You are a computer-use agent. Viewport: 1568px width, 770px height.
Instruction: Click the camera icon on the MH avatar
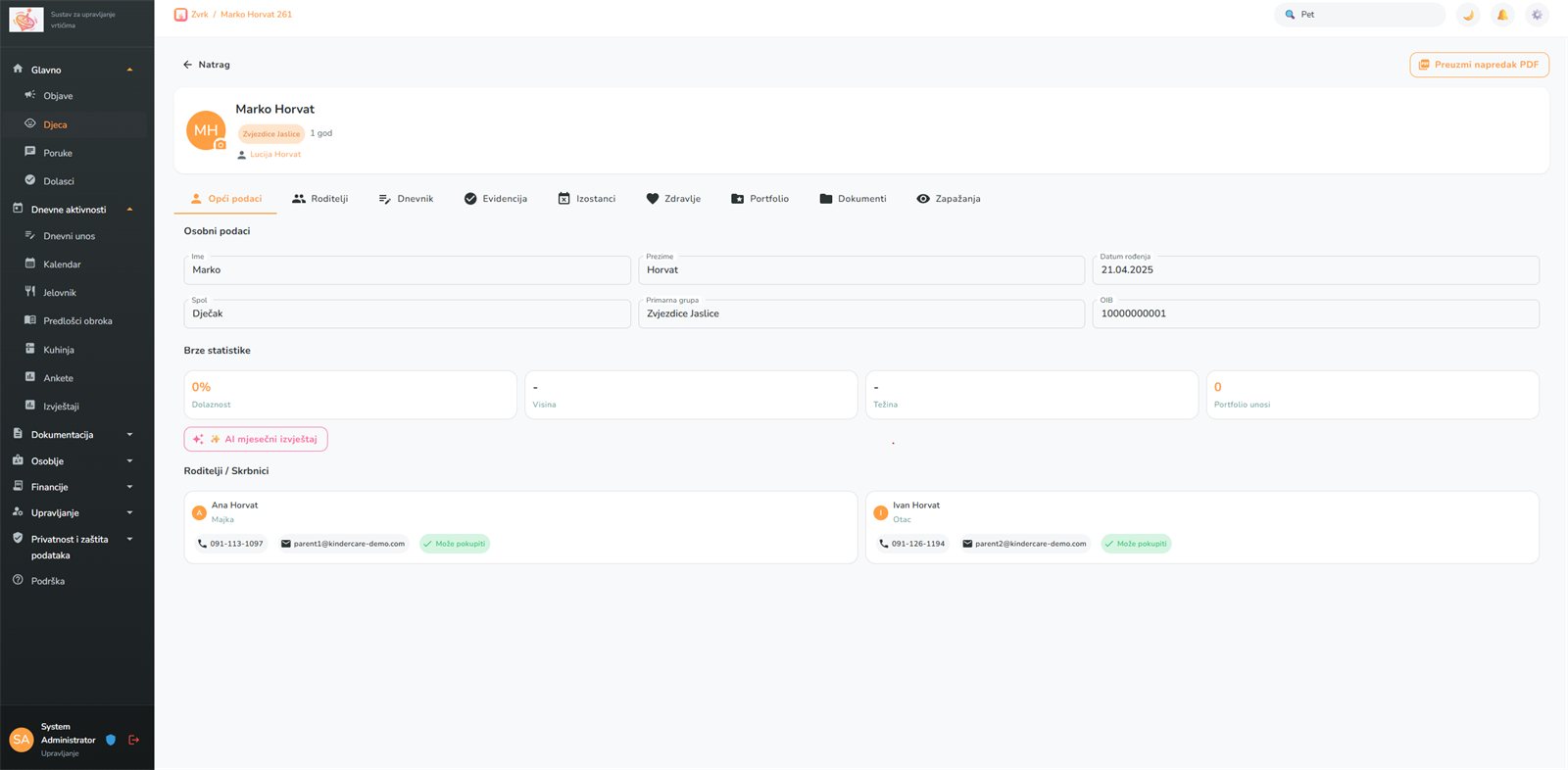click(220, 145)
